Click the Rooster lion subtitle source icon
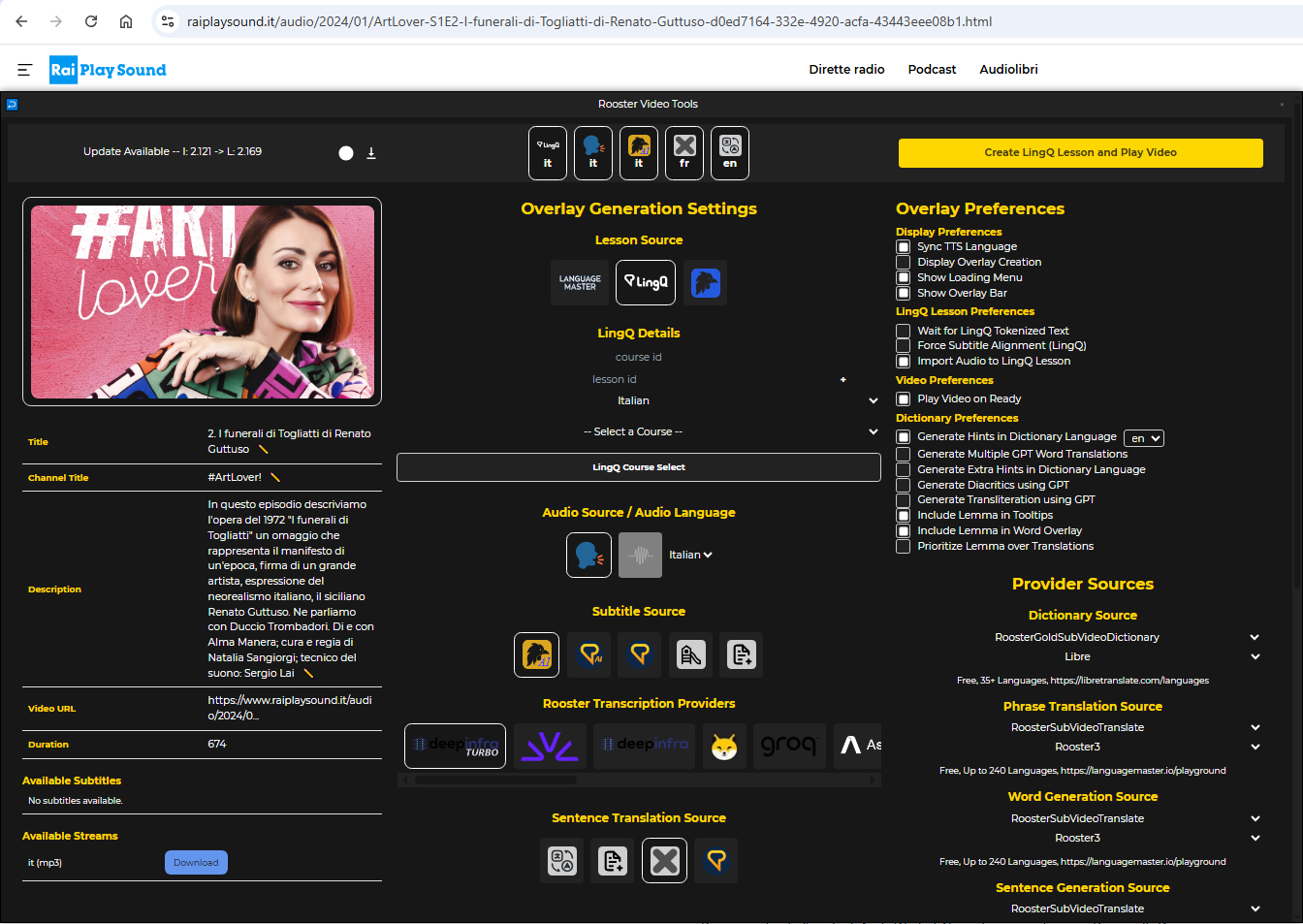Viewport: 1303px width, 924px height. point(537,655)
